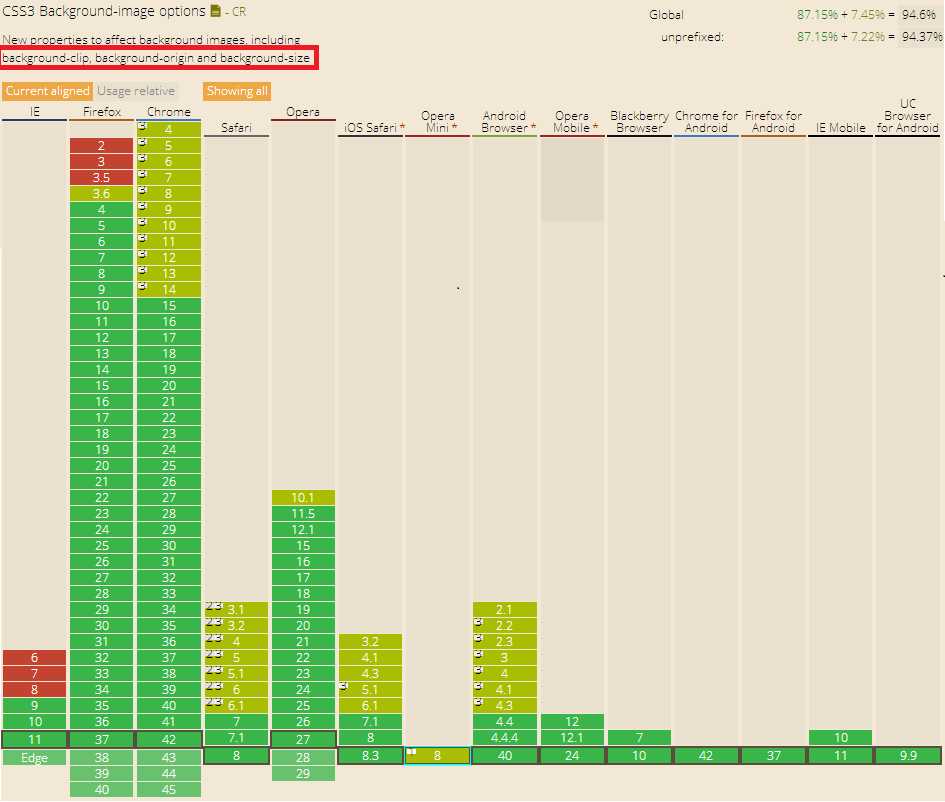Click the note markers on Safari 3.2
Image resolution: width=945 pixels, height=802 pixels.
coord(215,622)
